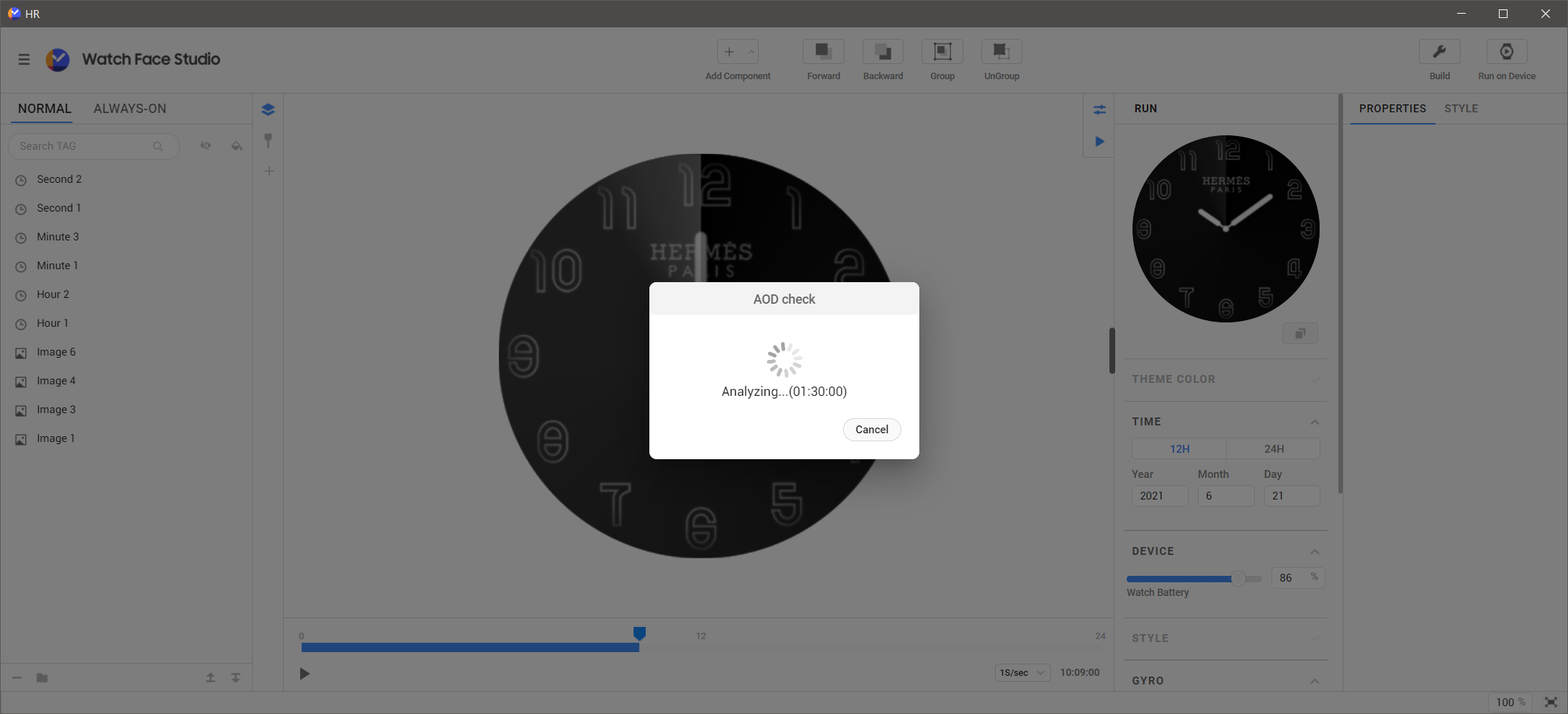Click the blue run play icon
This screenshot has height=714, width=1568.
tap(1099, 141)
